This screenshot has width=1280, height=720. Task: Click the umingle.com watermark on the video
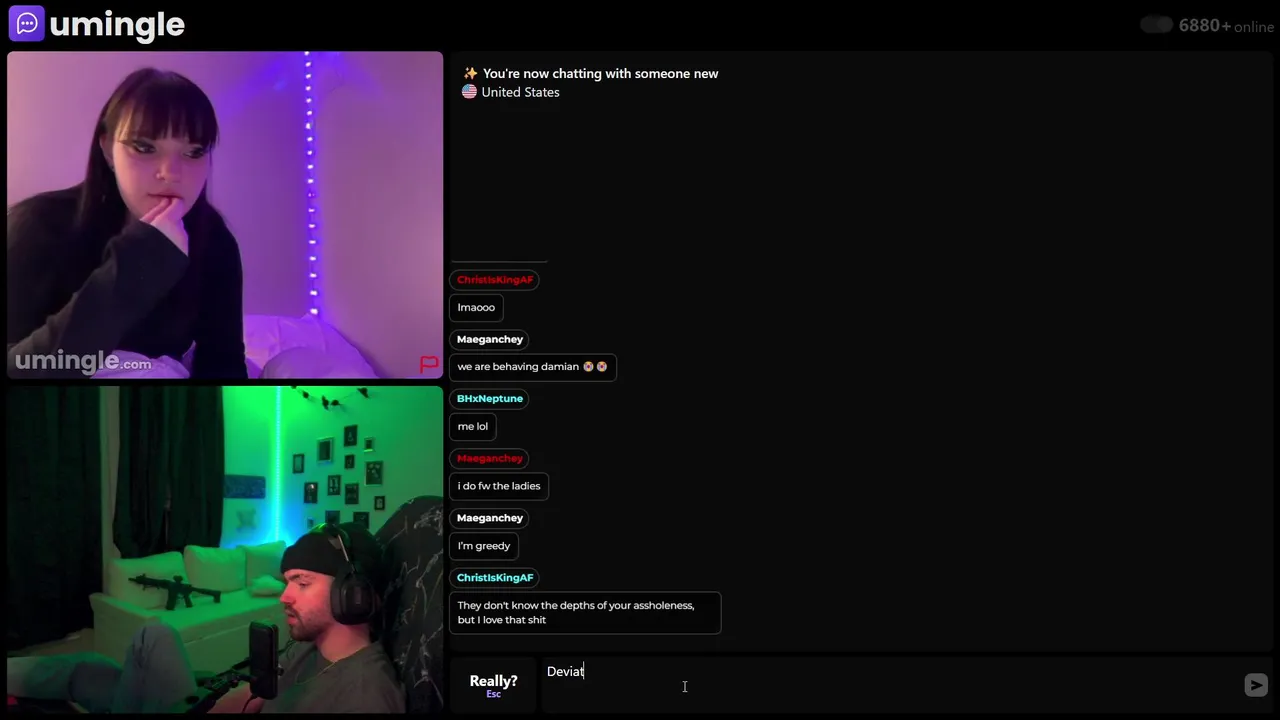click(x=83, y=361)
